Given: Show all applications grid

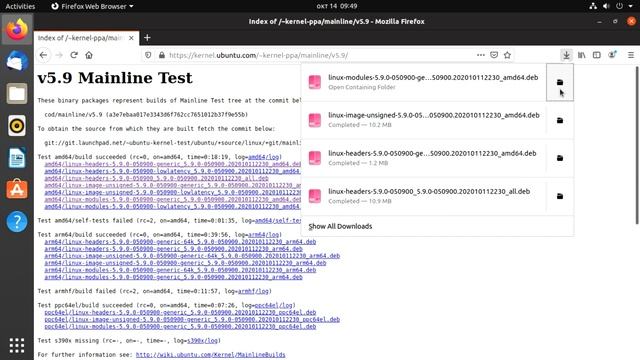Looking at the screenshot, I should tap(17, 345).
